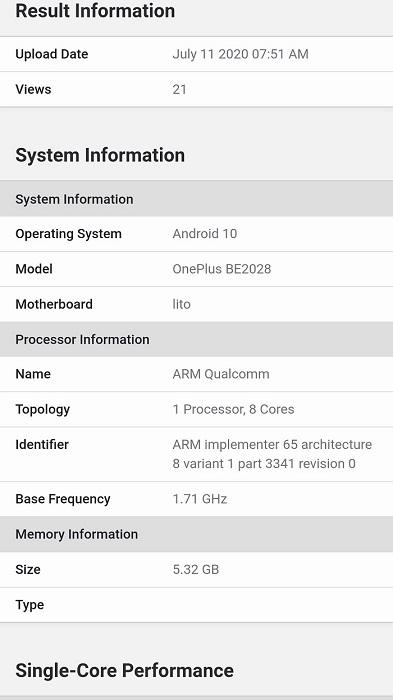This screenshot has width=393, height=700.
Task: Select the Upload Date value July 11 2020
Action: pyautogui.click(x=240, y=54)
